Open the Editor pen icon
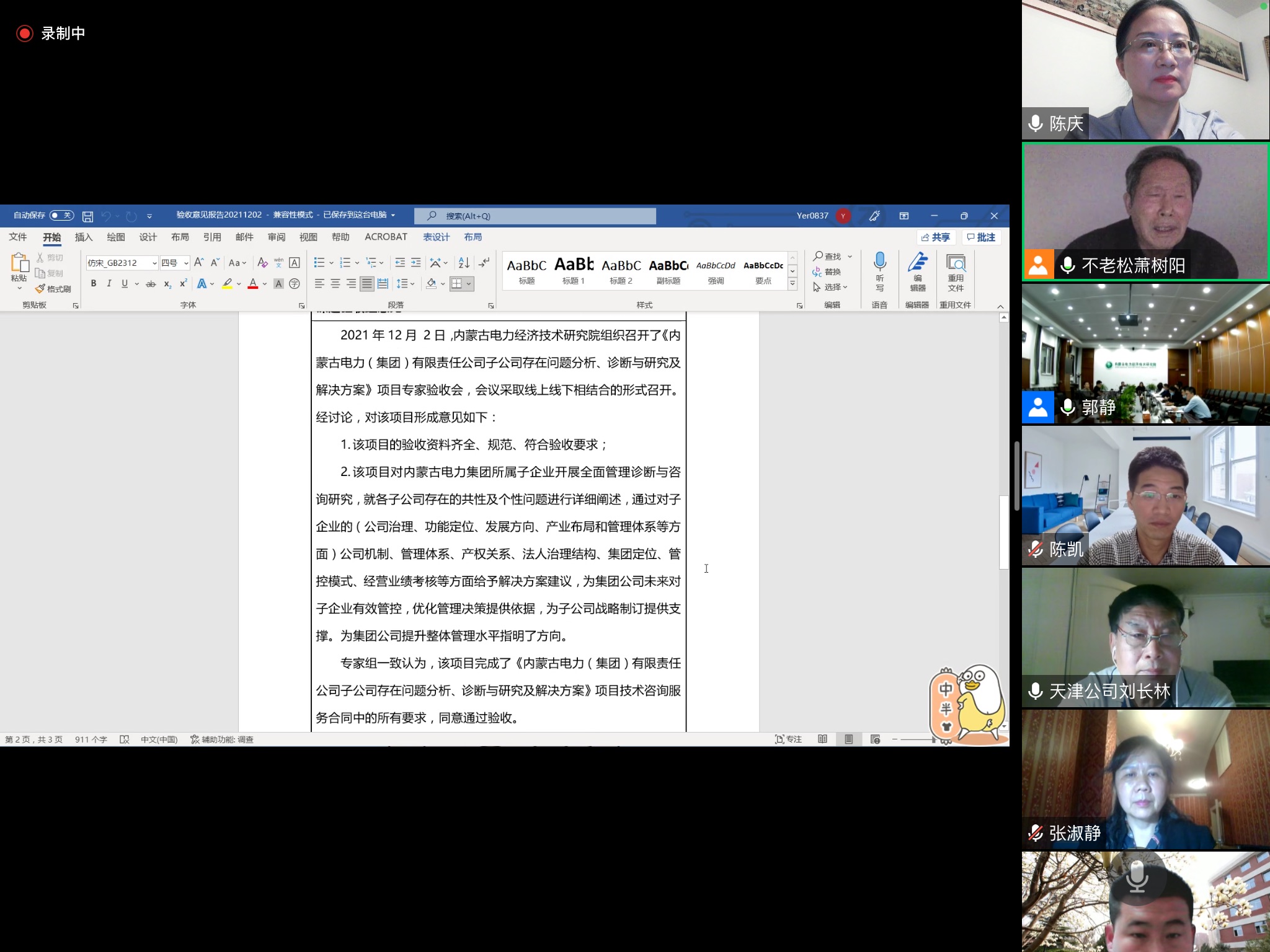Image resolution: width=1270 pixels, height=952 pixels. [918, 263]
